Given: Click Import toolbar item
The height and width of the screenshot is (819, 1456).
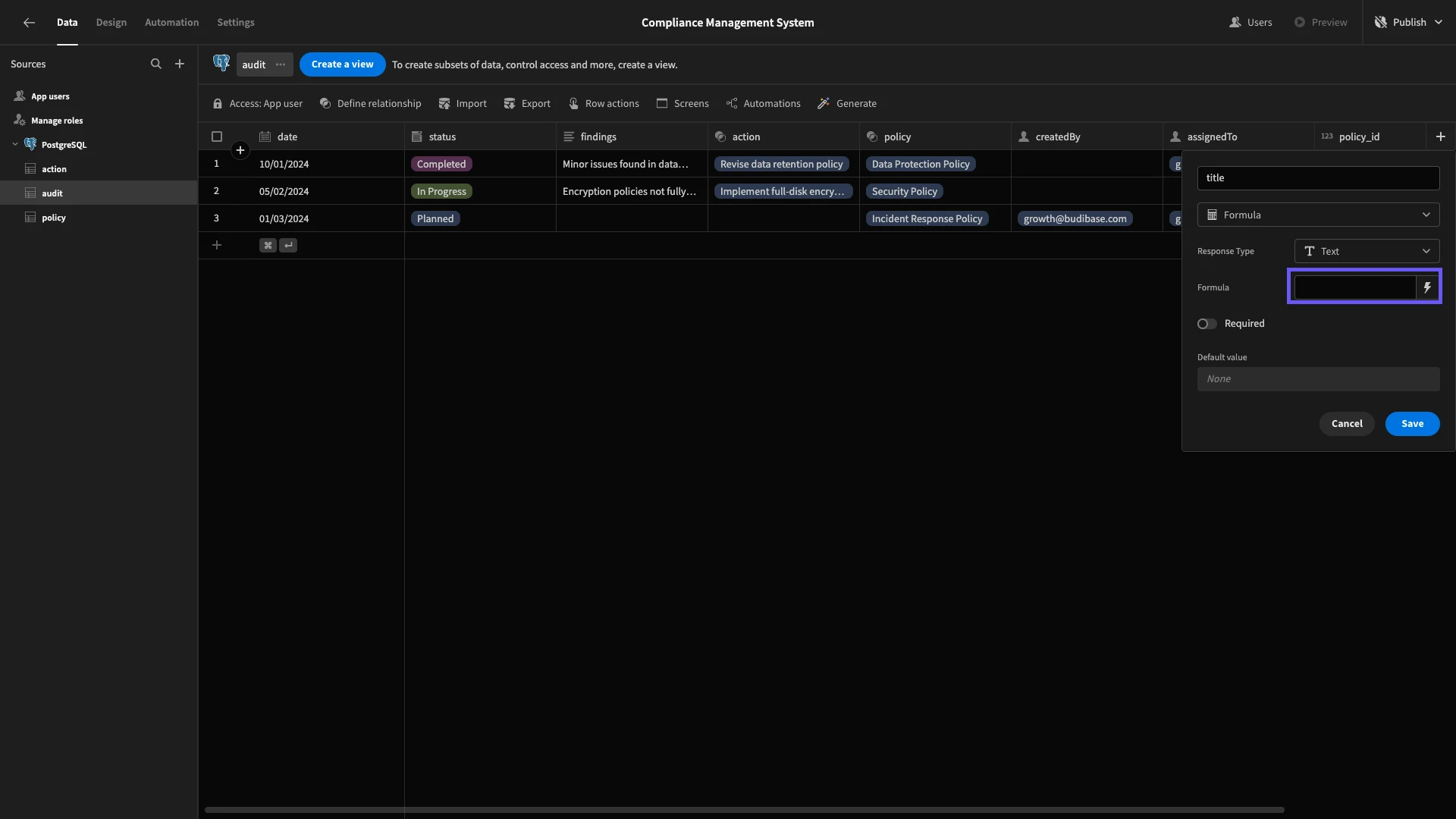Looking at the screenshot, I should pyautogui.click(x=463, y=104).
